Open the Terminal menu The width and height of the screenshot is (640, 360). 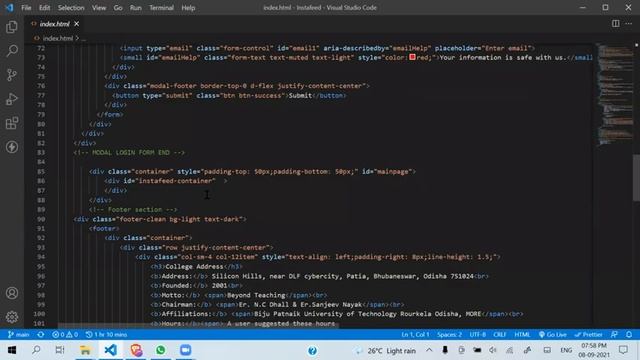pos(161,8)
